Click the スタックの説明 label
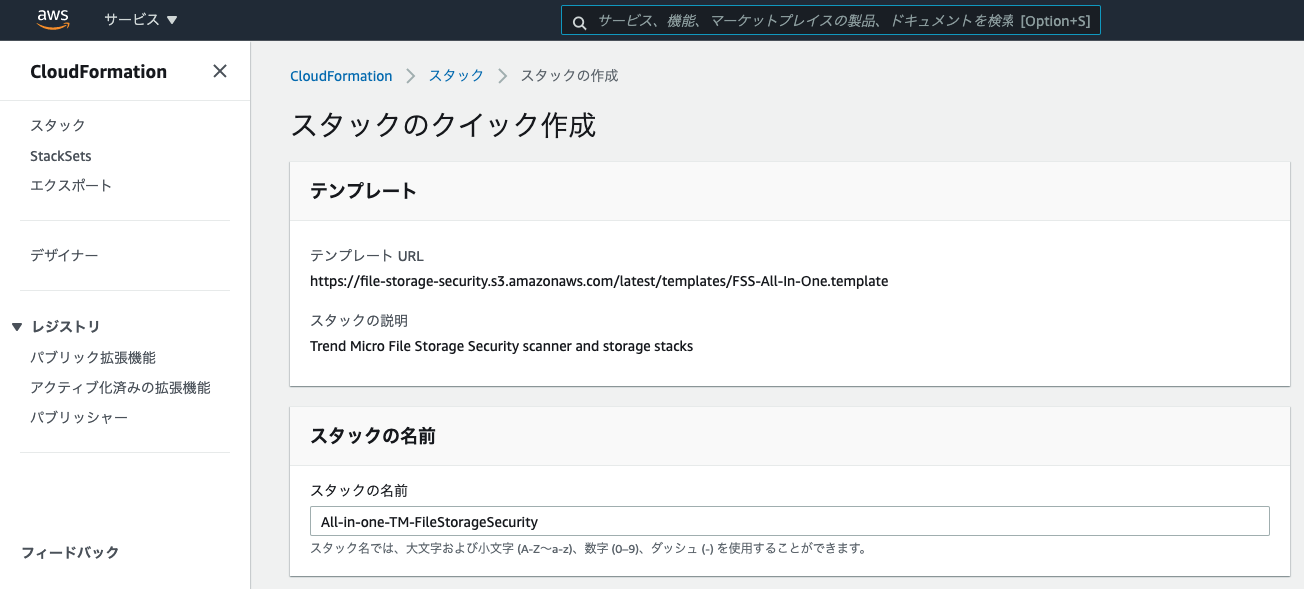Viewport: 1304px width, 589px height. click(x=359, y=320)
